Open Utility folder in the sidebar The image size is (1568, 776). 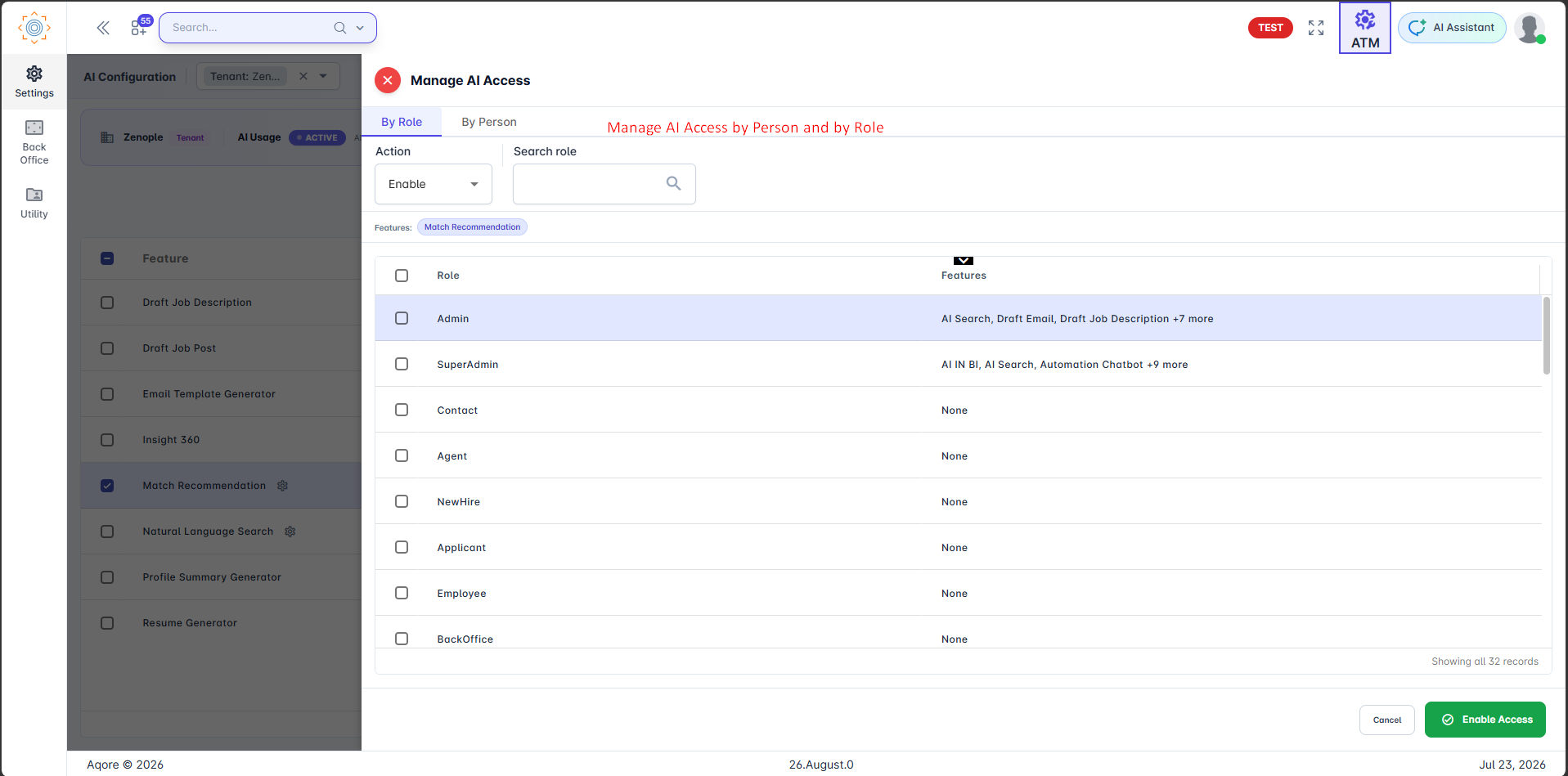pyautogui.click(x=34, y=203)
